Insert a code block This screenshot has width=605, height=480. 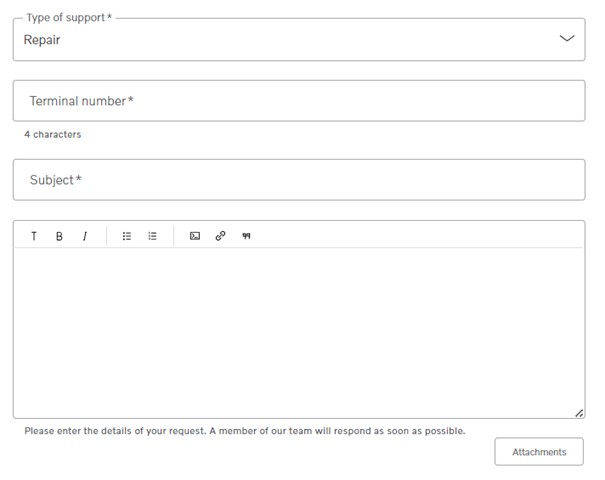point(195,236)
